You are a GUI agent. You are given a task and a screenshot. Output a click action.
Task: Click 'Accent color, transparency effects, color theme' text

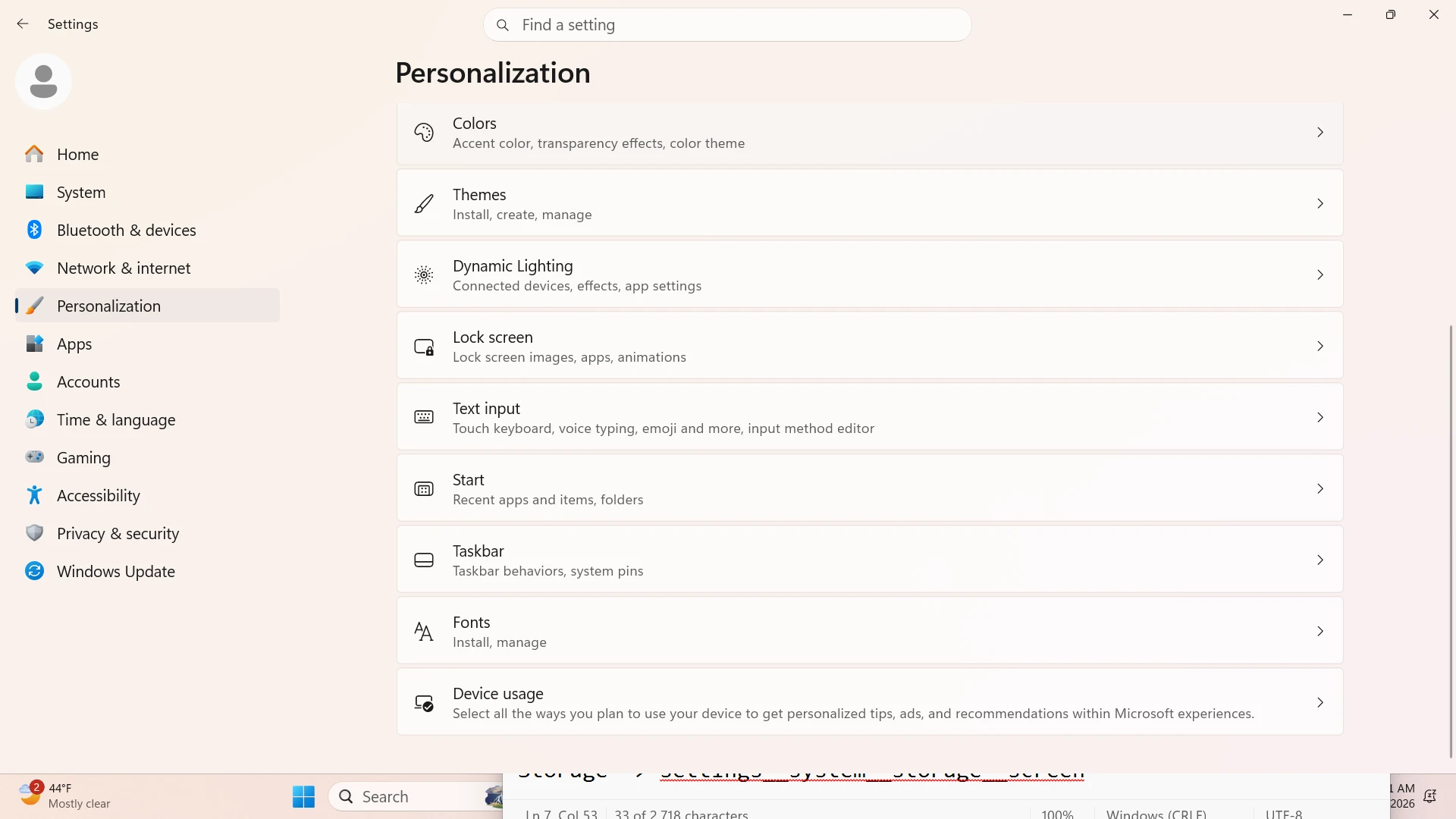coord(598,143)
